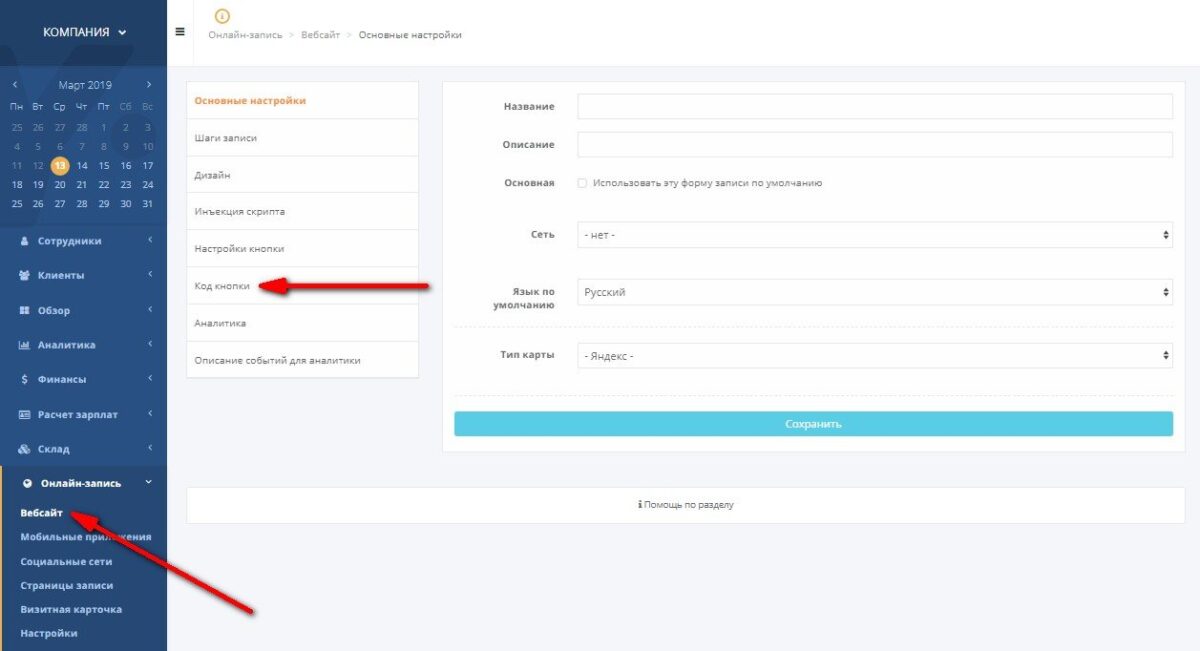Select date 20 in calendar

click(x=60, y=185)
